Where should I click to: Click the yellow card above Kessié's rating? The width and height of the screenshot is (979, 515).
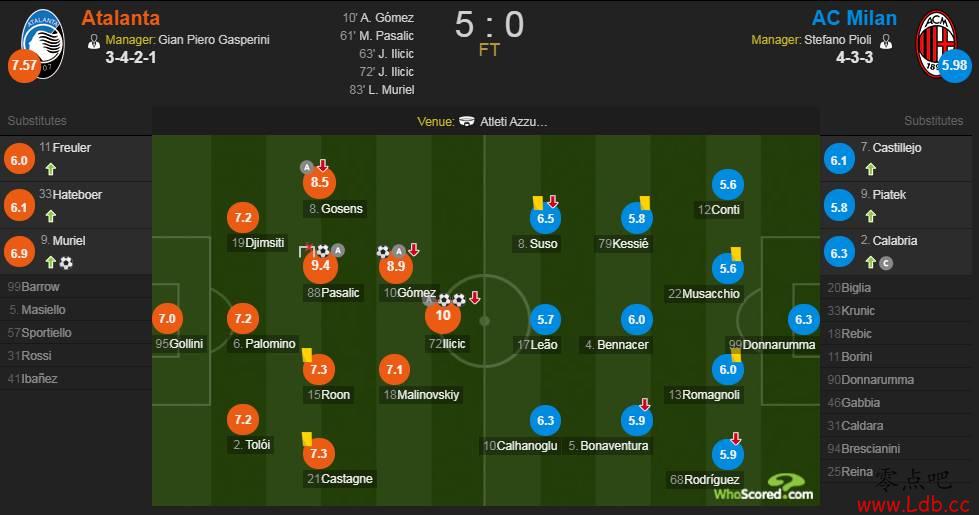(645, 203)
